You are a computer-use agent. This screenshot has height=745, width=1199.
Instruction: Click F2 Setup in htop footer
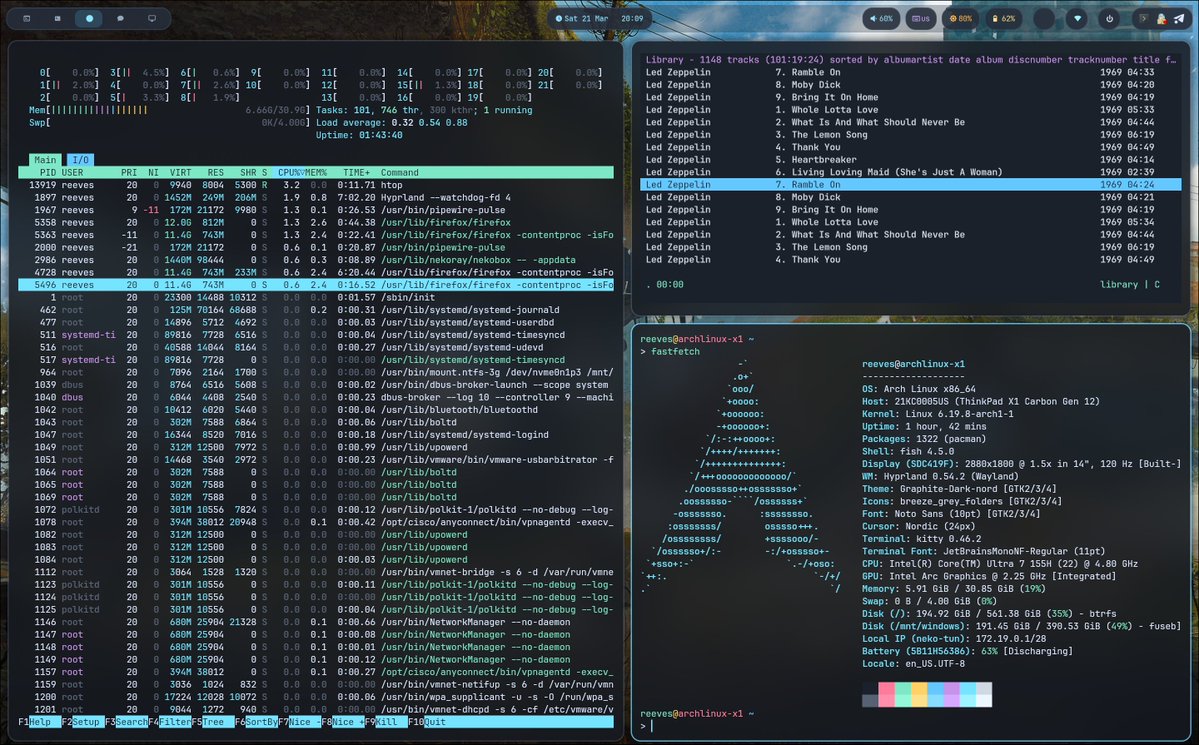tap(82, 722)
